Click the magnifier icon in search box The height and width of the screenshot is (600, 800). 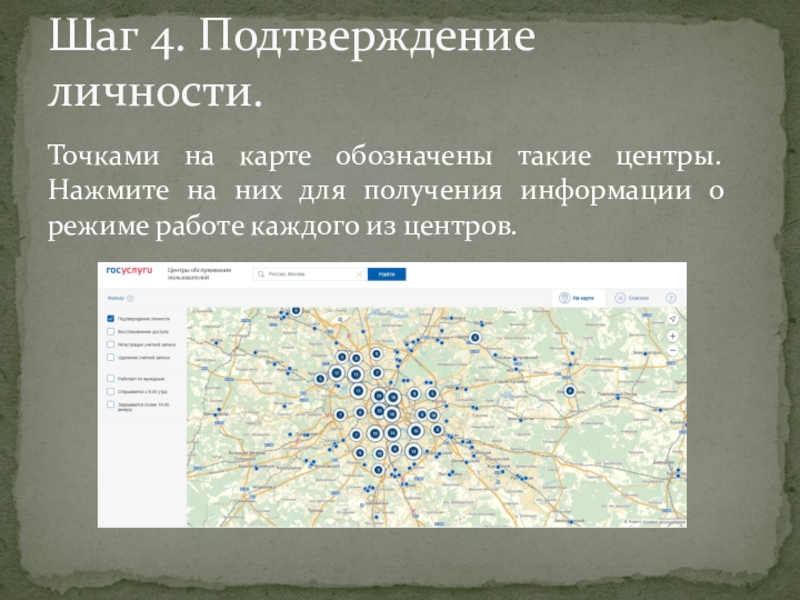pos(259,274)
